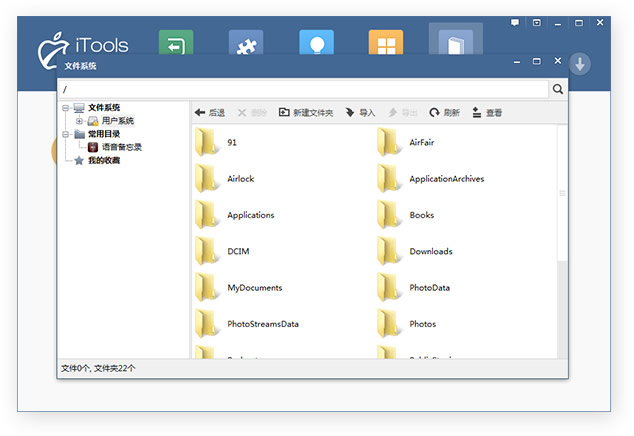Click the 导入 import button
Screen dimensions: 634x436
coord(360,112)
